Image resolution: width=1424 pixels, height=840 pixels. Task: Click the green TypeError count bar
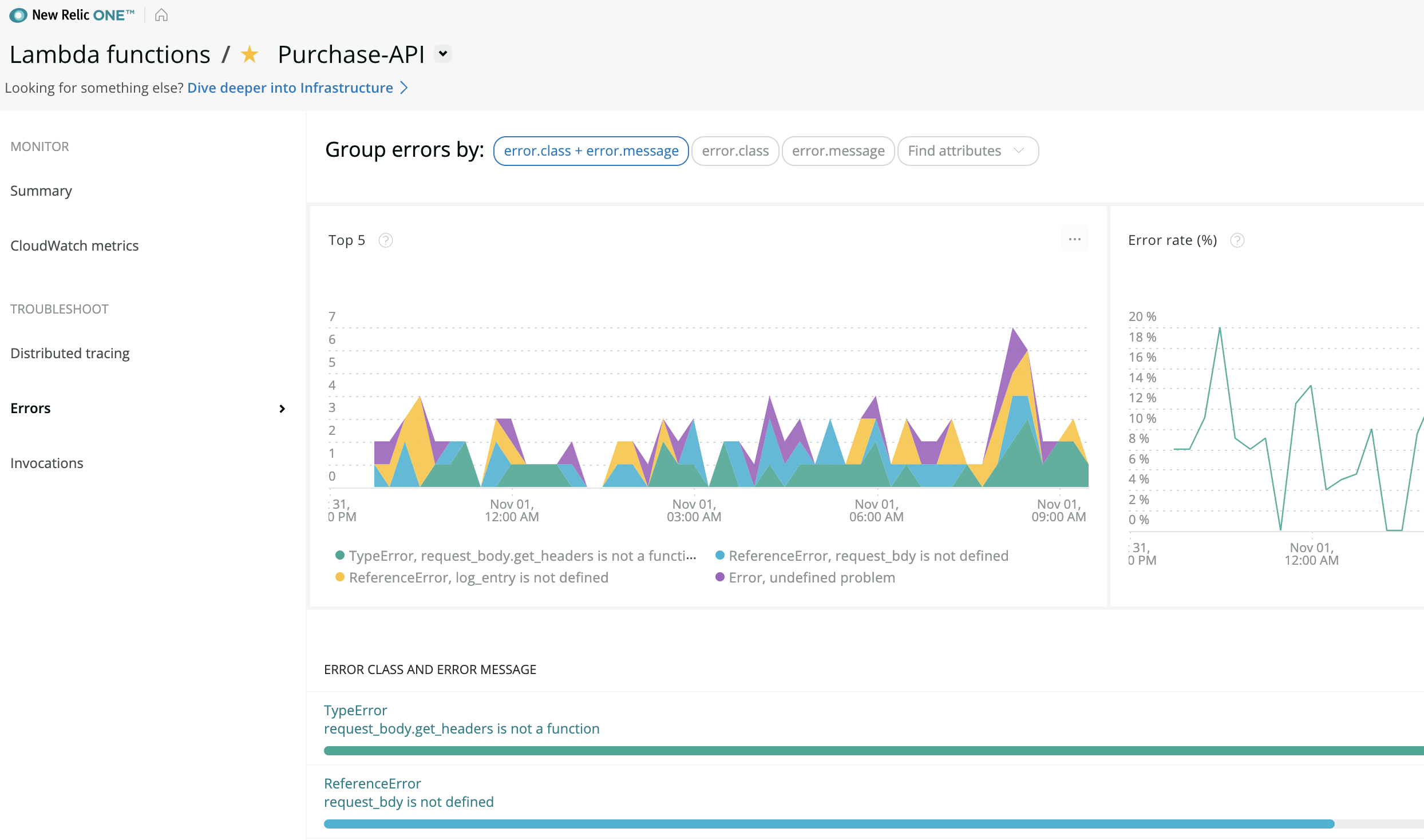873,751
